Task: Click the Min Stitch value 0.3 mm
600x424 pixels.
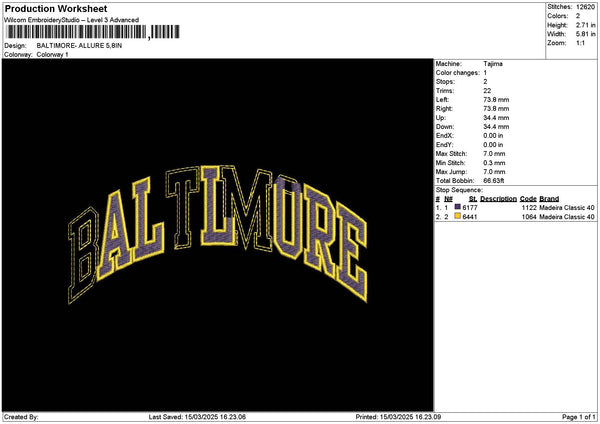Action: pyautogui.click(x=494, y=163)
